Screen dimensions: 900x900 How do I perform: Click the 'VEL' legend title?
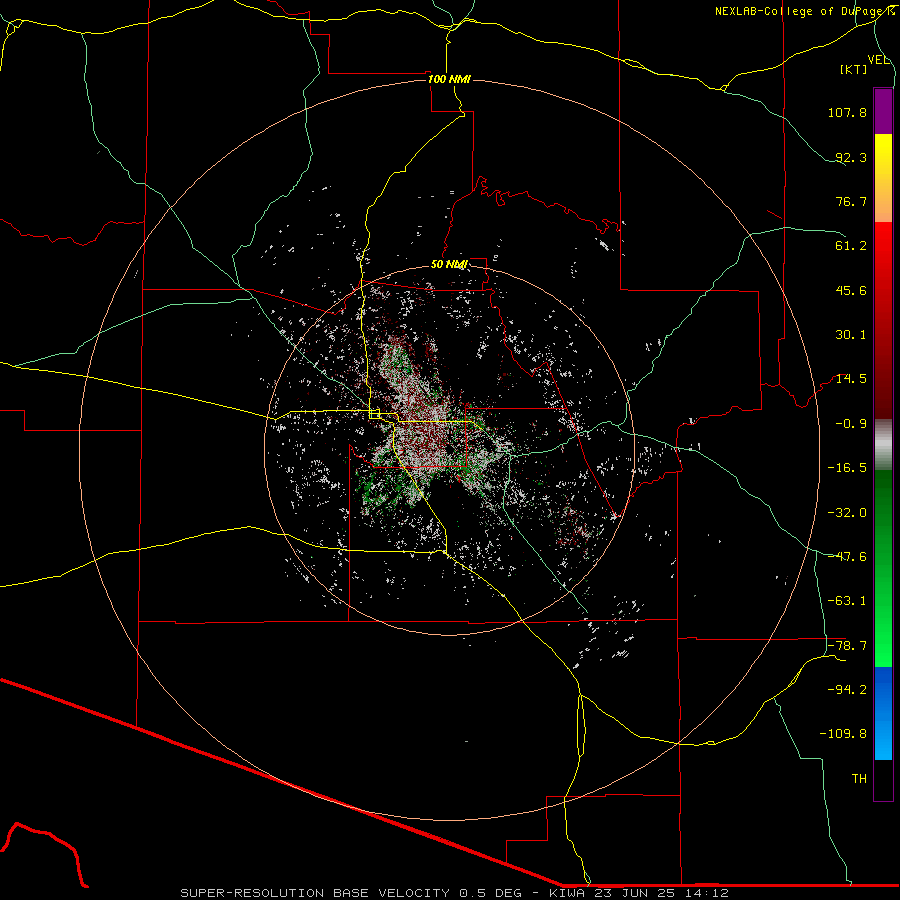coord(878,60)
